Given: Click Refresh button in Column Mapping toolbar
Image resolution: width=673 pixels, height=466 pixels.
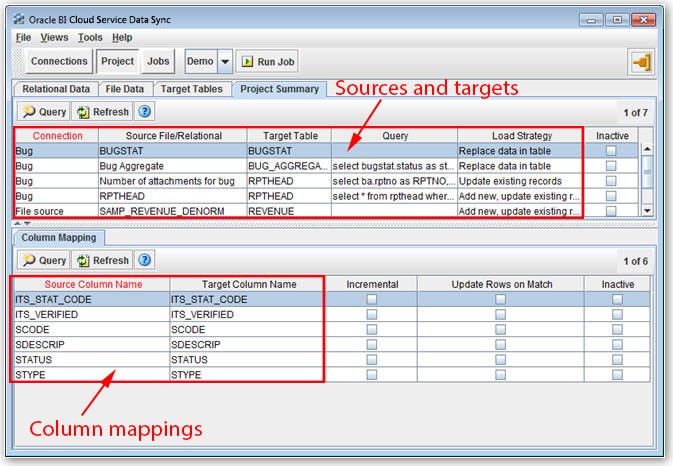Looking at the screenshot, I should [x=102, y=260].
